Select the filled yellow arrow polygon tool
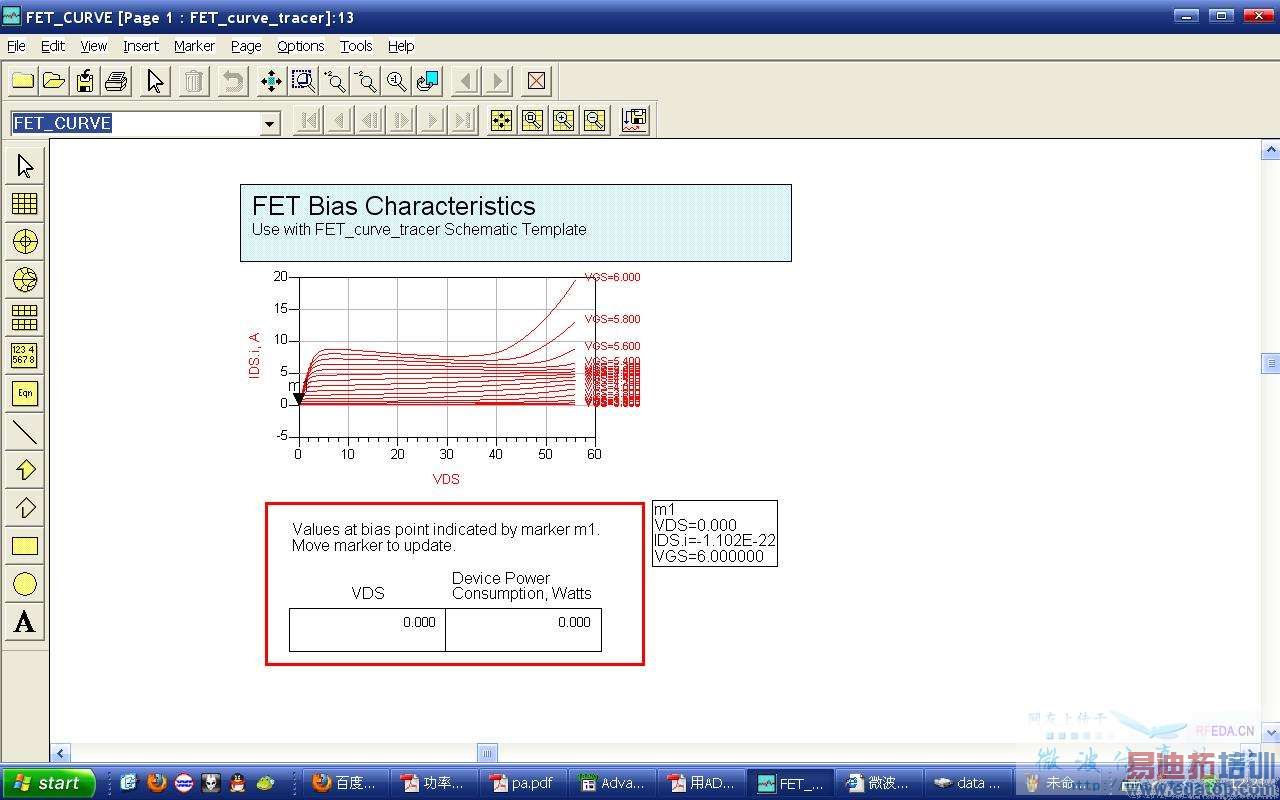This screenshot has height=800, width=1280. tap(25, 470)
